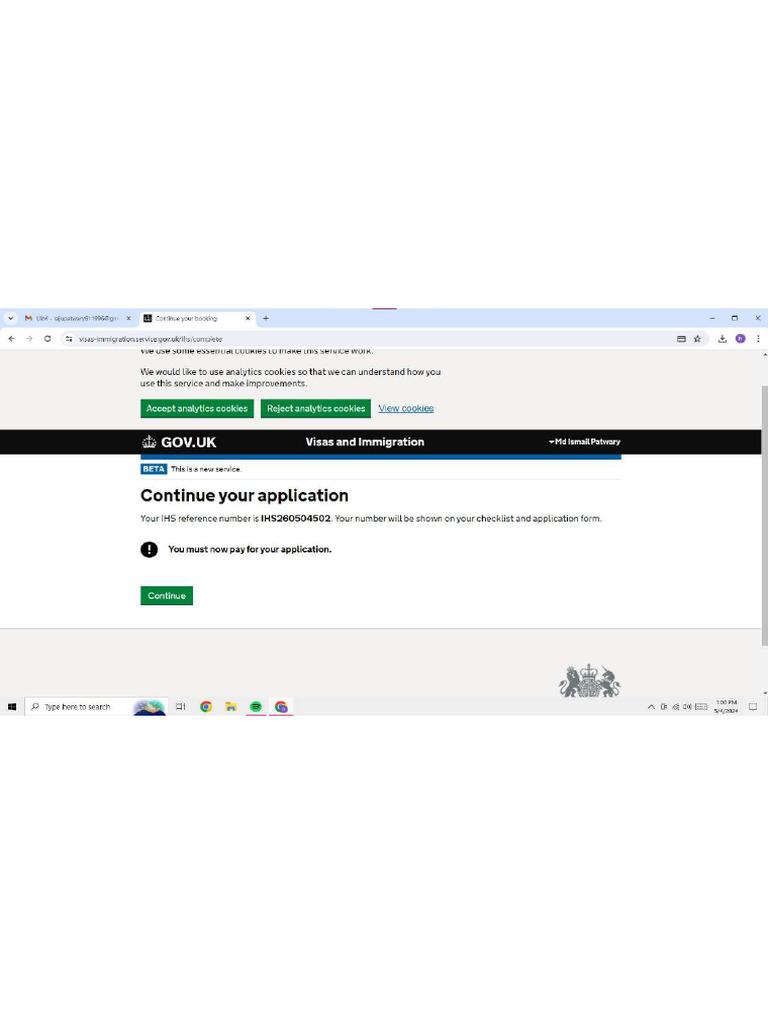Screen dimensions: 768x1024
Task: Open the taskbar clock and date
Action: pyautogui.click(x=726, y=707)
